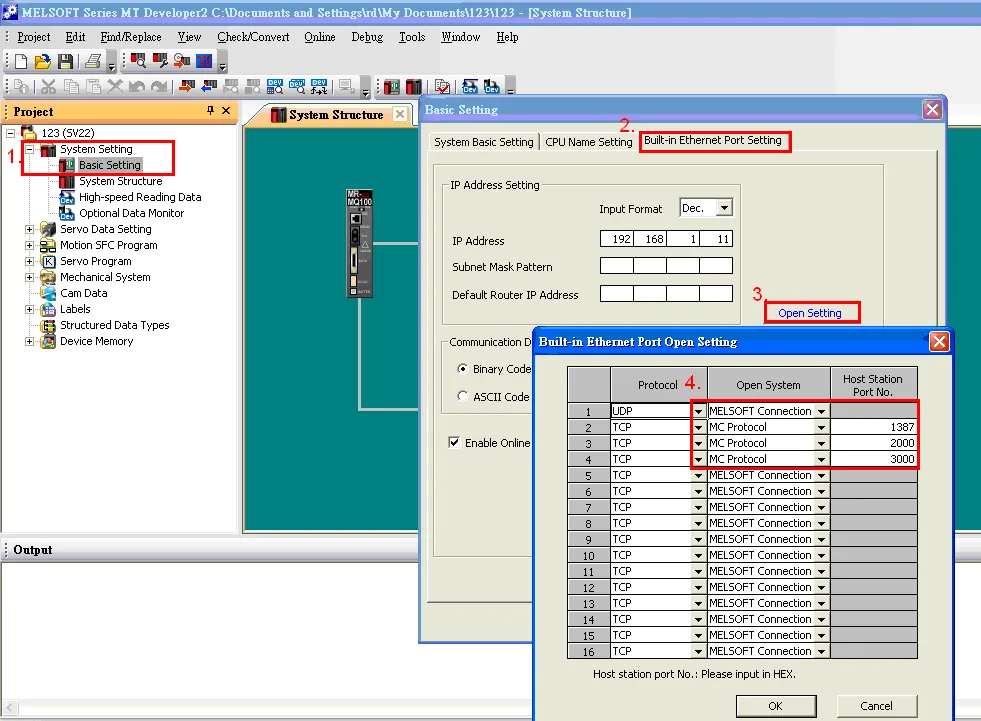Screen dimensions: 981x721
Task: Select Optional Data Monitor tree item
Action: tap(131, 213)
